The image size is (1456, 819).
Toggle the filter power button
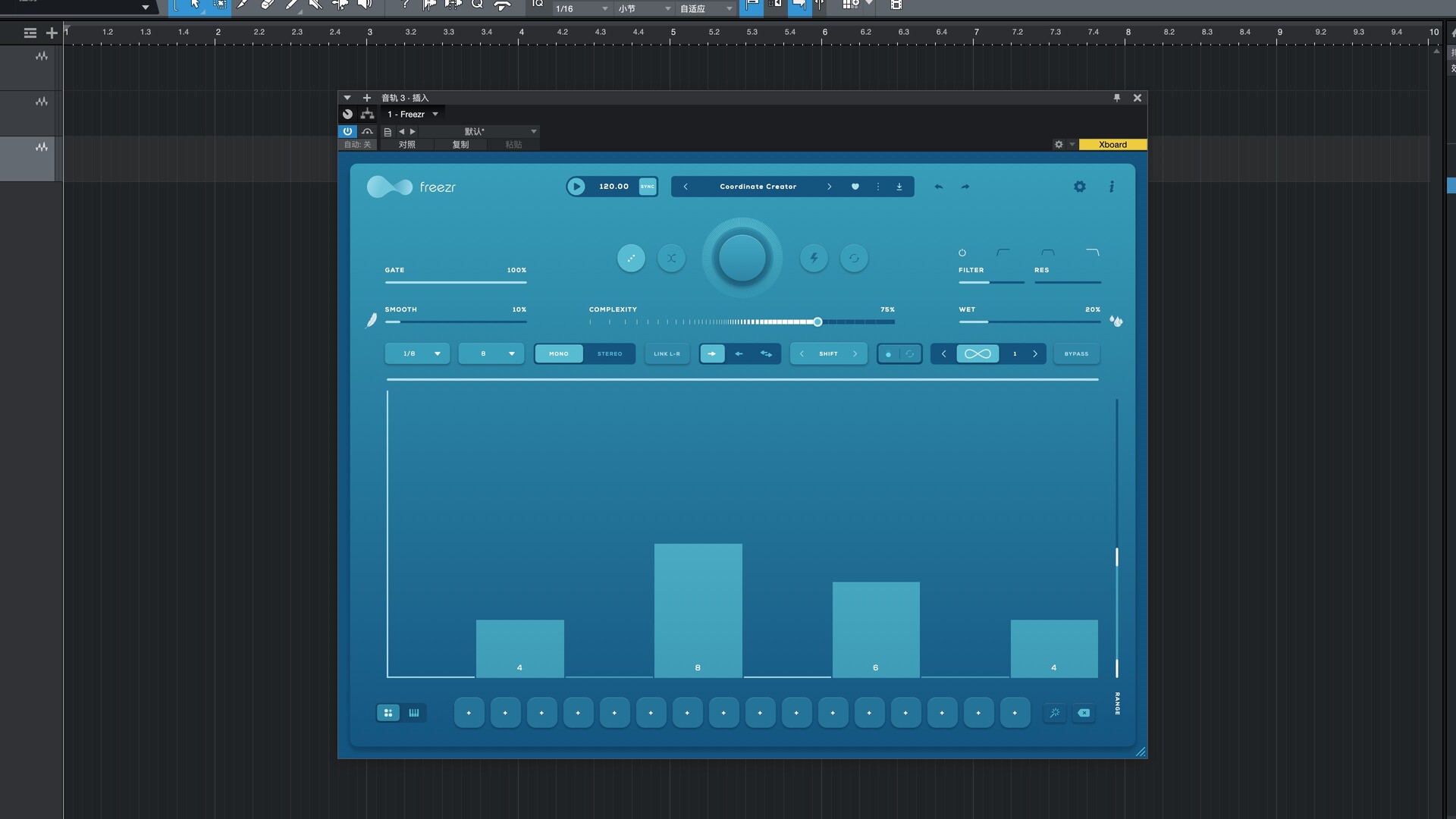(962, 253)
